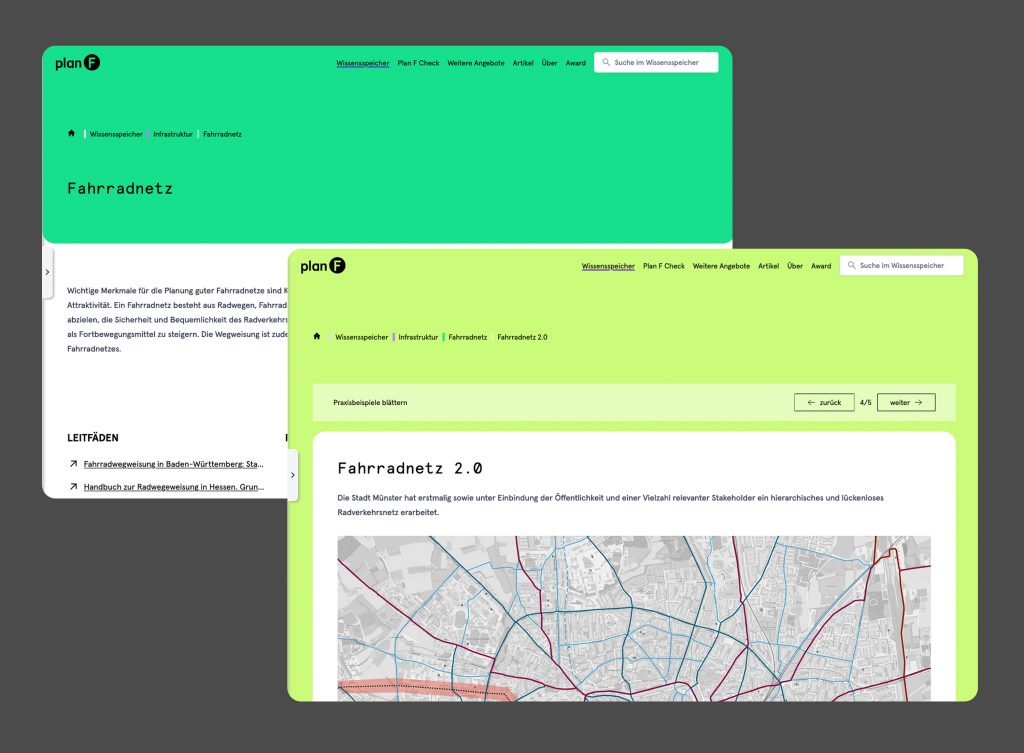Click the plan F logo in the green header

click(x=77, y=63)
